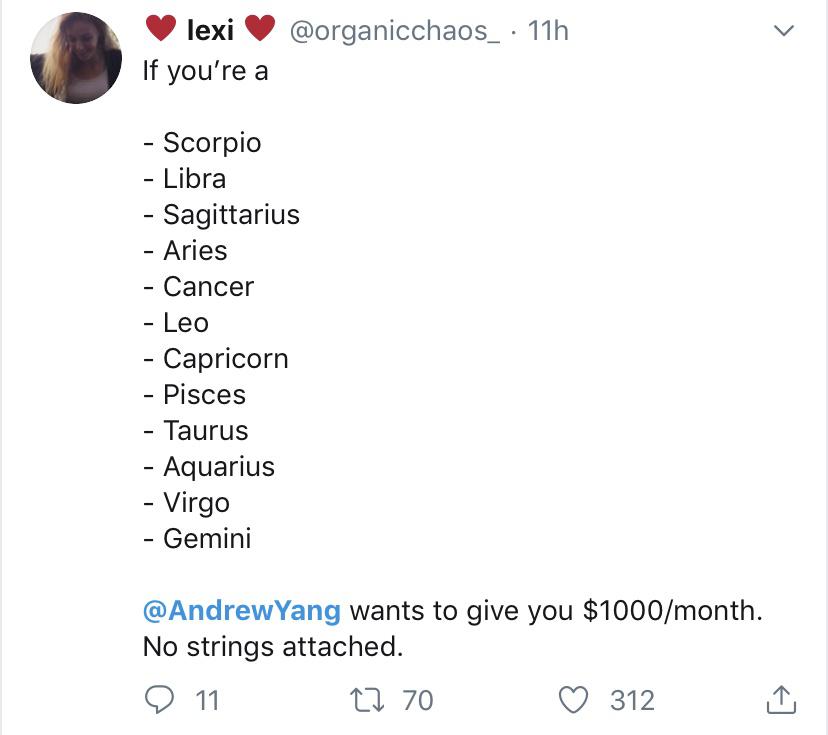Open the tweet options chevron

tap(782, 30)
